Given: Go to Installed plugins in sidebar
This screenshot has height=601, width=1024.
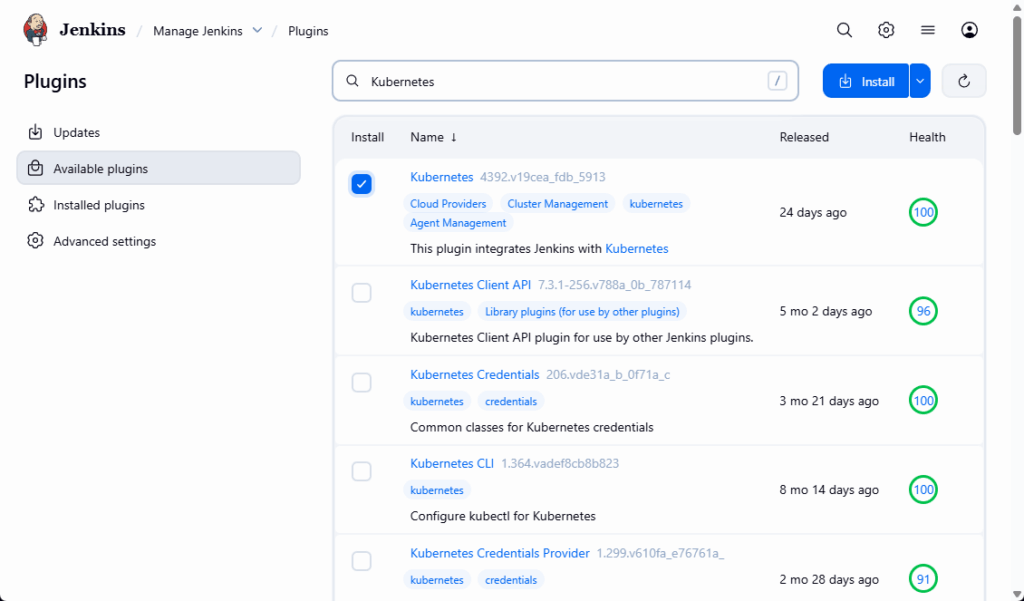Looking at the screenshot, I should (99, 205).
